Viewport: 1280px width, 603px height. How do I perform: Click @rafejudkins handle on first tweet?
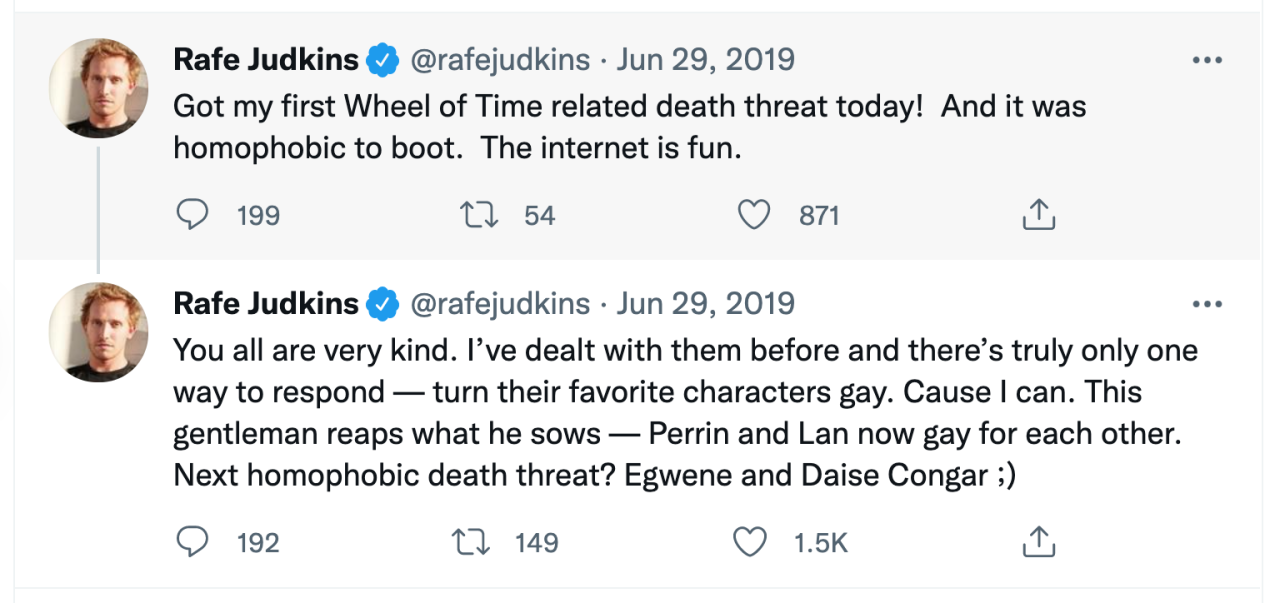tap(500, 60)
